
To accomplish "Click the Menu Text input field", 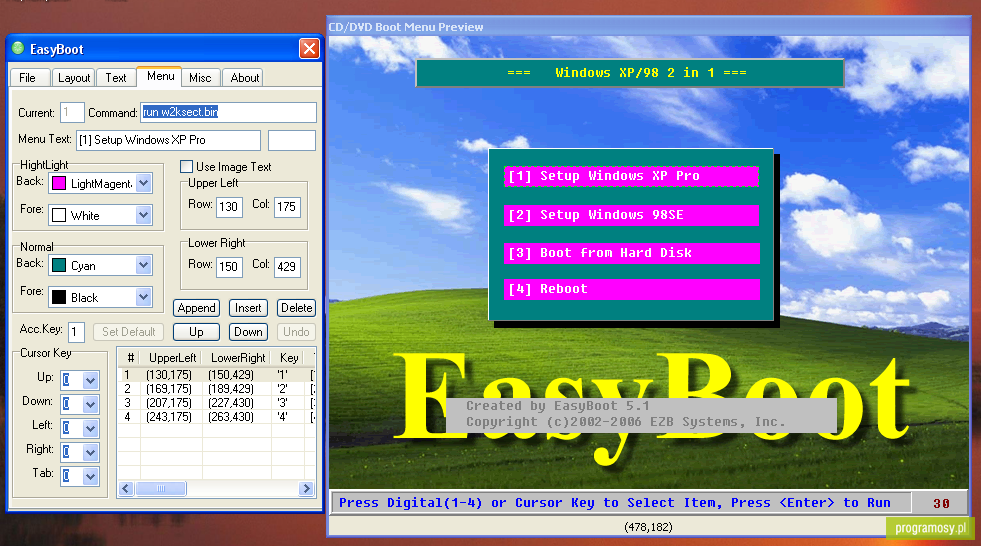I will point(168,140).
